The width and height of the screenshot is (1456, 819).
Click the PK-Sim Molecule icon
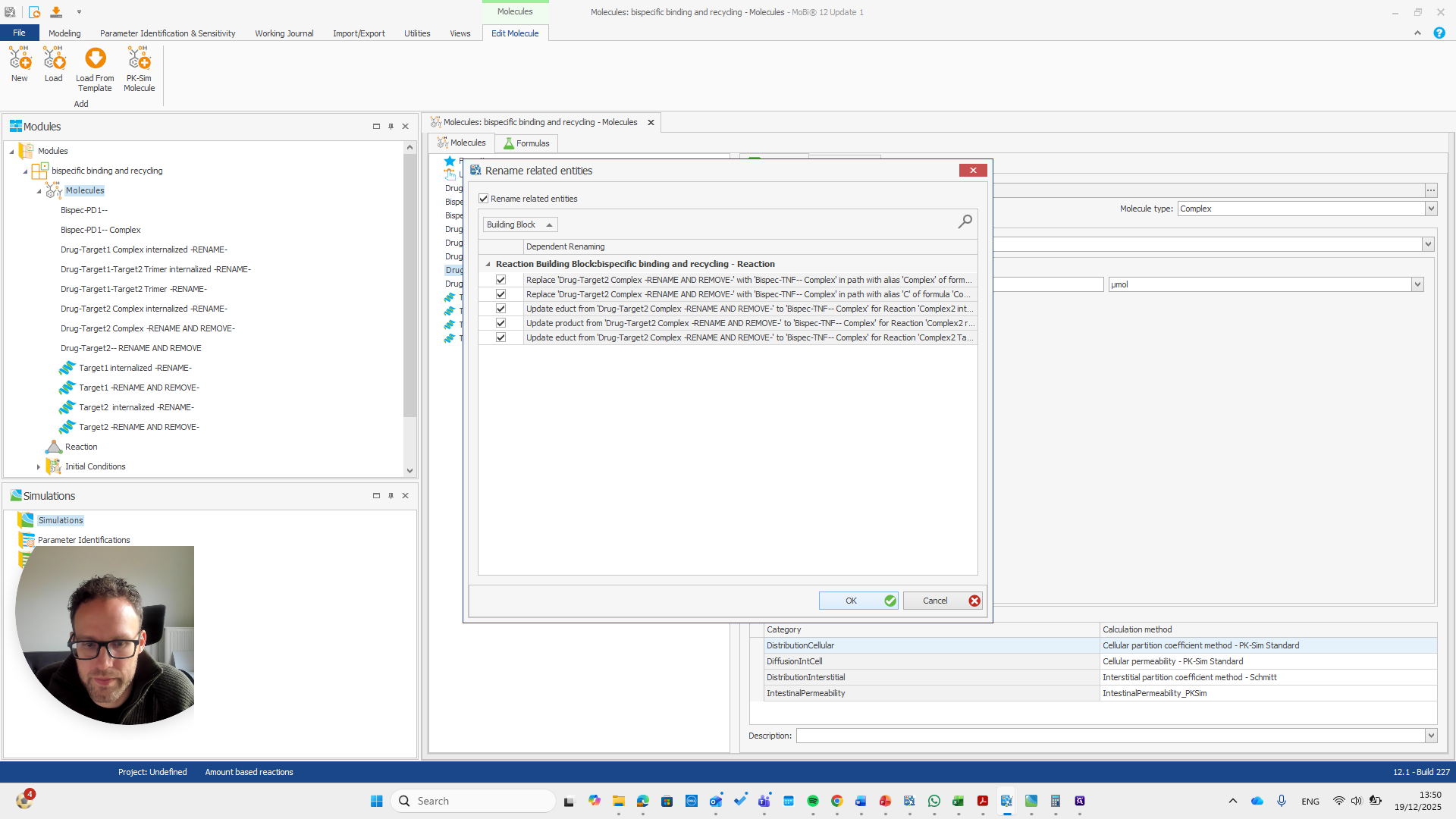coord(139,59)
